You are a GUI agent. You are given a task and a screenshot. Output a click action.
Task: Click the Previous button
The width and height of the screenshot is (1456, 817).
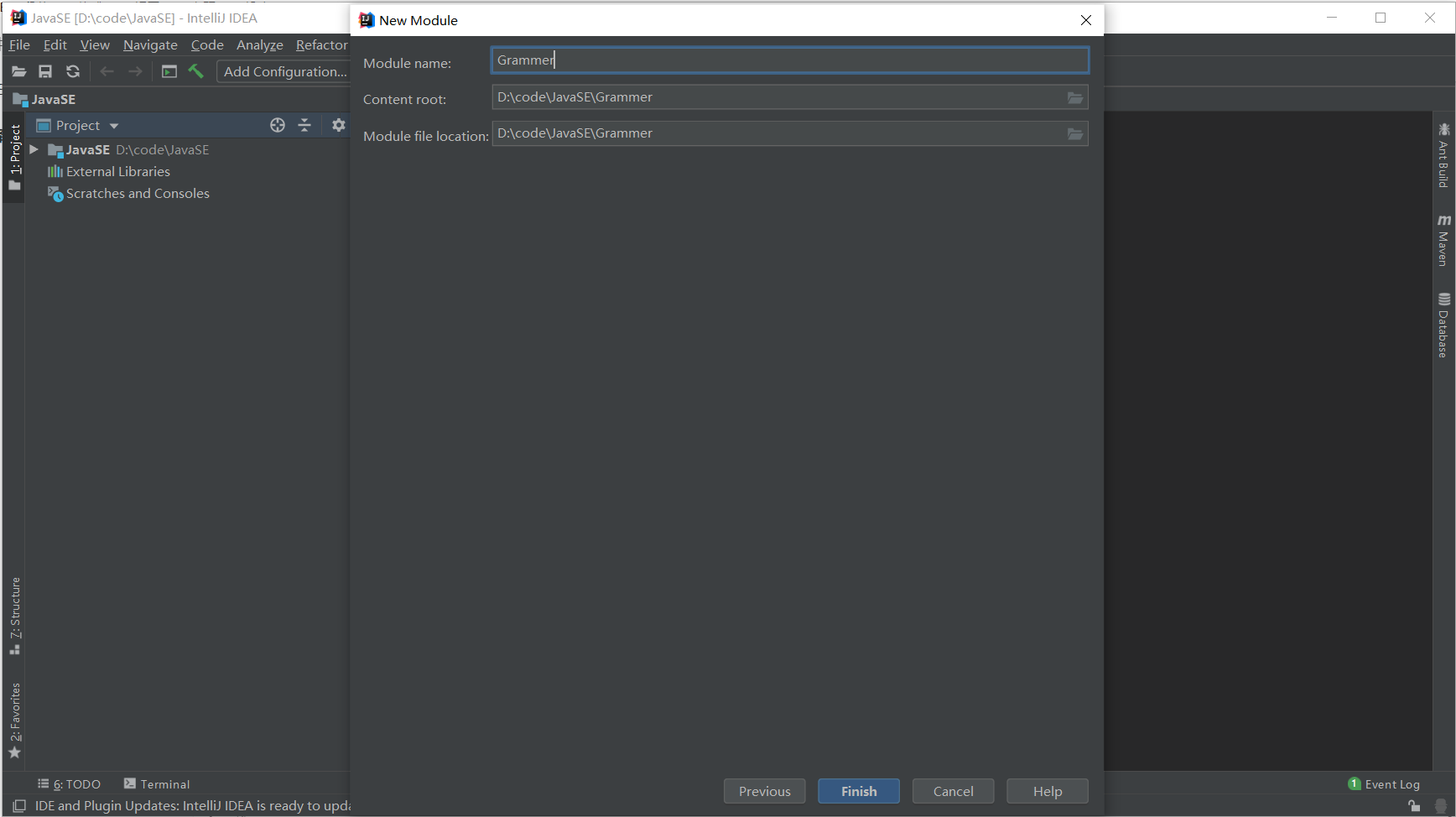[x=765, y=791]
